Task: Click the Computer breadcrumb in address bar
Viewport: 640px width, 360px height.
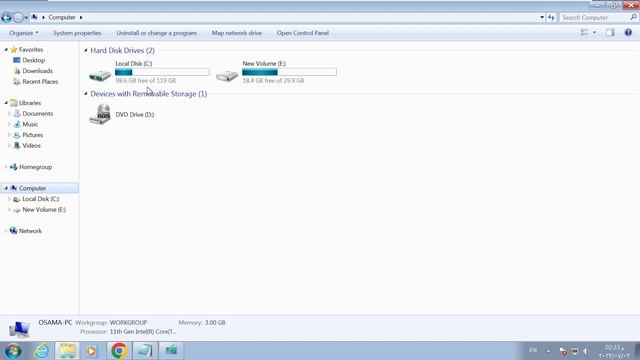Action: coord(62,18)
